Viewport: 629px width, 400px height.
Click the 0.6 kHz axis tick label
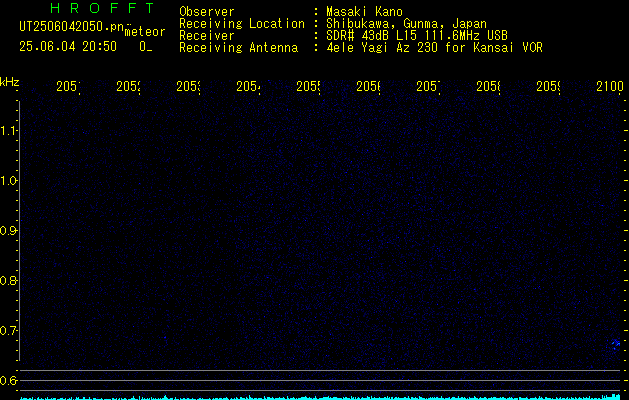(x=8, y=380)
